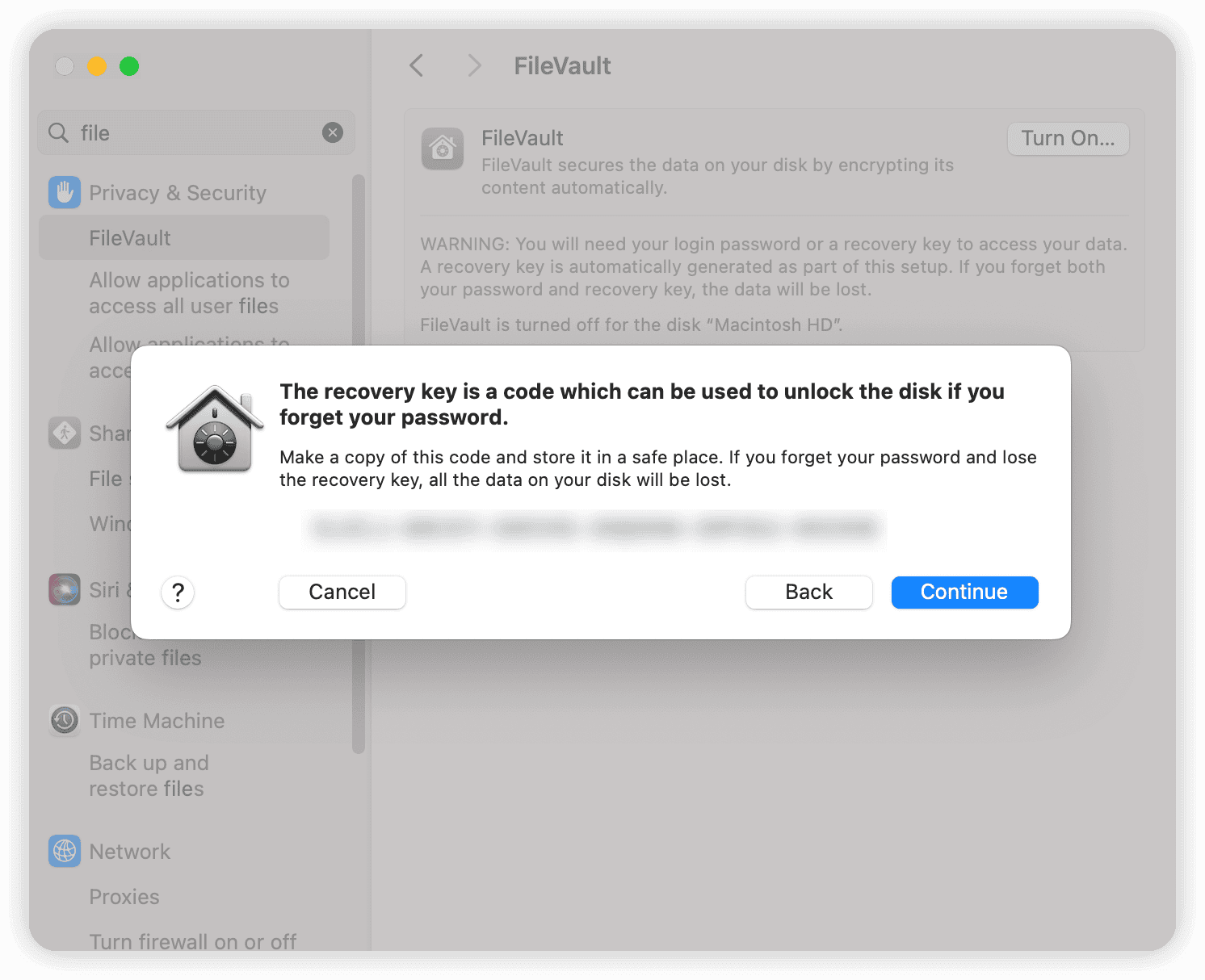The height and width of the screenshot is (980, 1205).
Task: Open 'private files' search result
Action: 145,658
